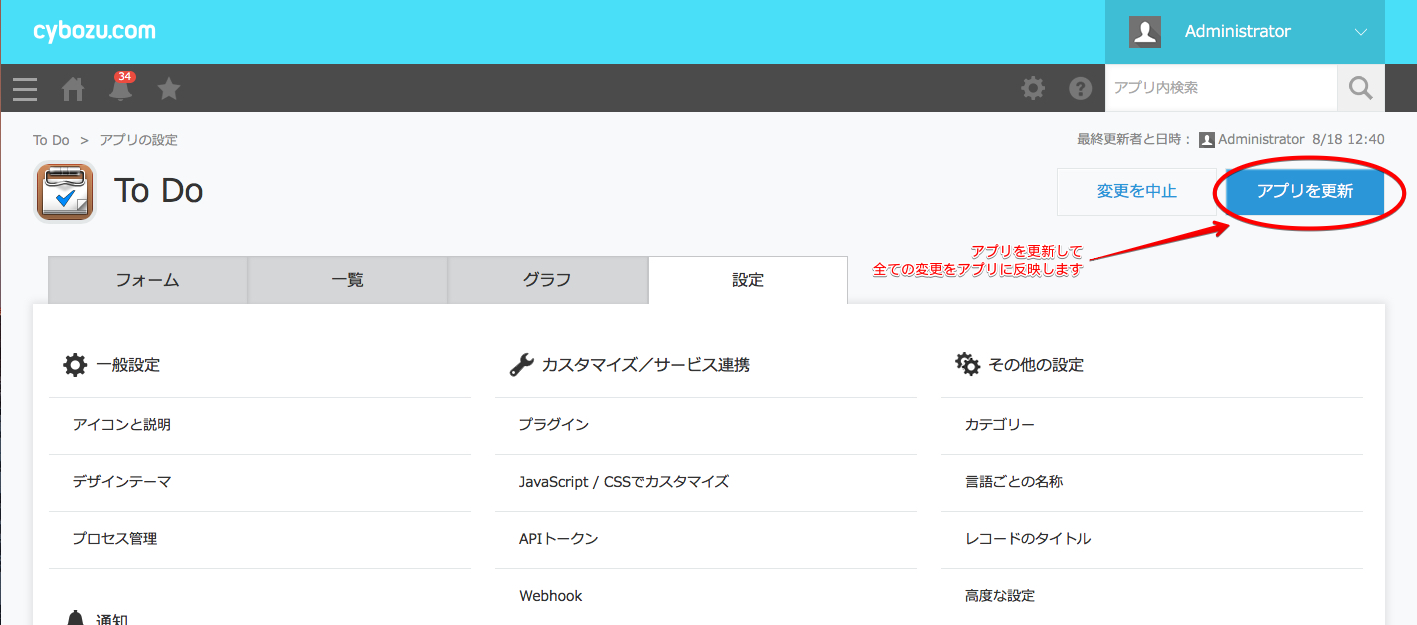The width and height of the screenshot is (1417, 625).
Task: Click the カスタマイズ／サービス連携 wrench icon
Action: (x=521, y=364)
